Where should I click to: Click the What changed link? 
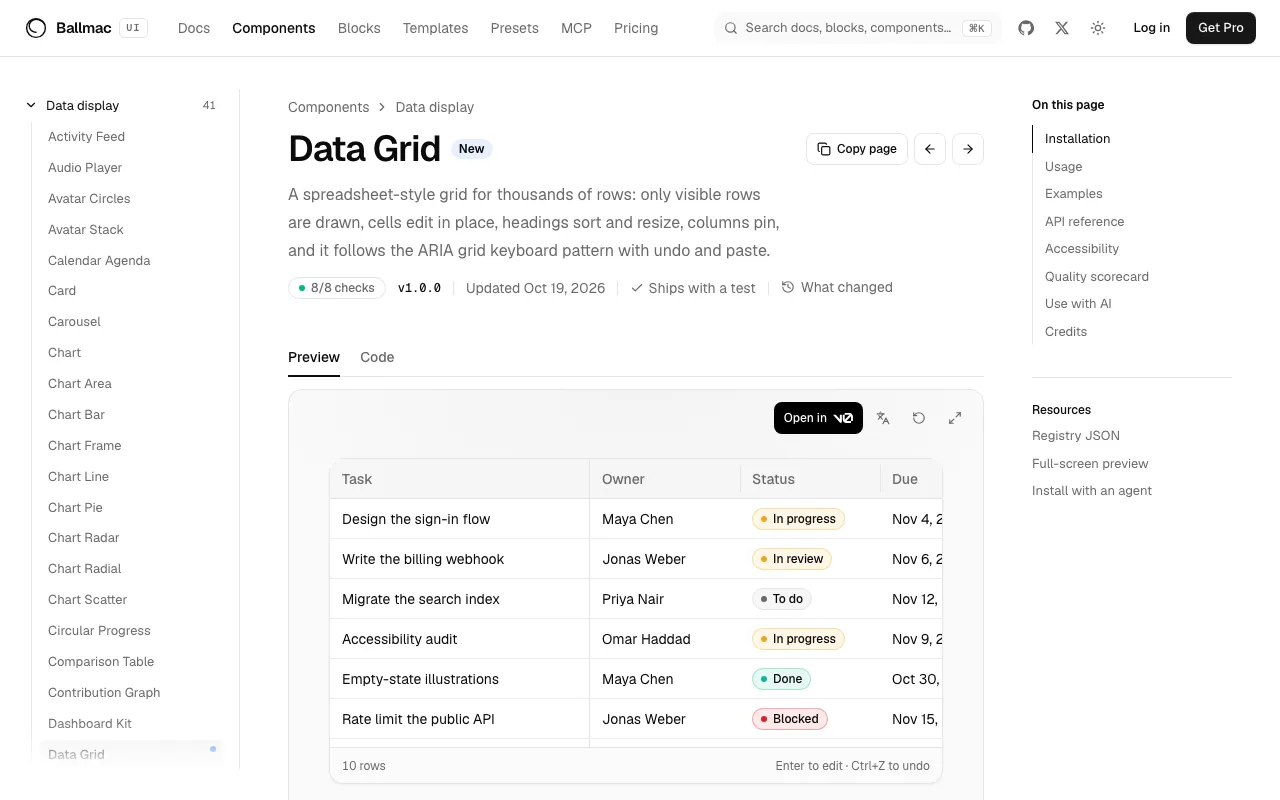pyautogui.click(x=837, y=287)
